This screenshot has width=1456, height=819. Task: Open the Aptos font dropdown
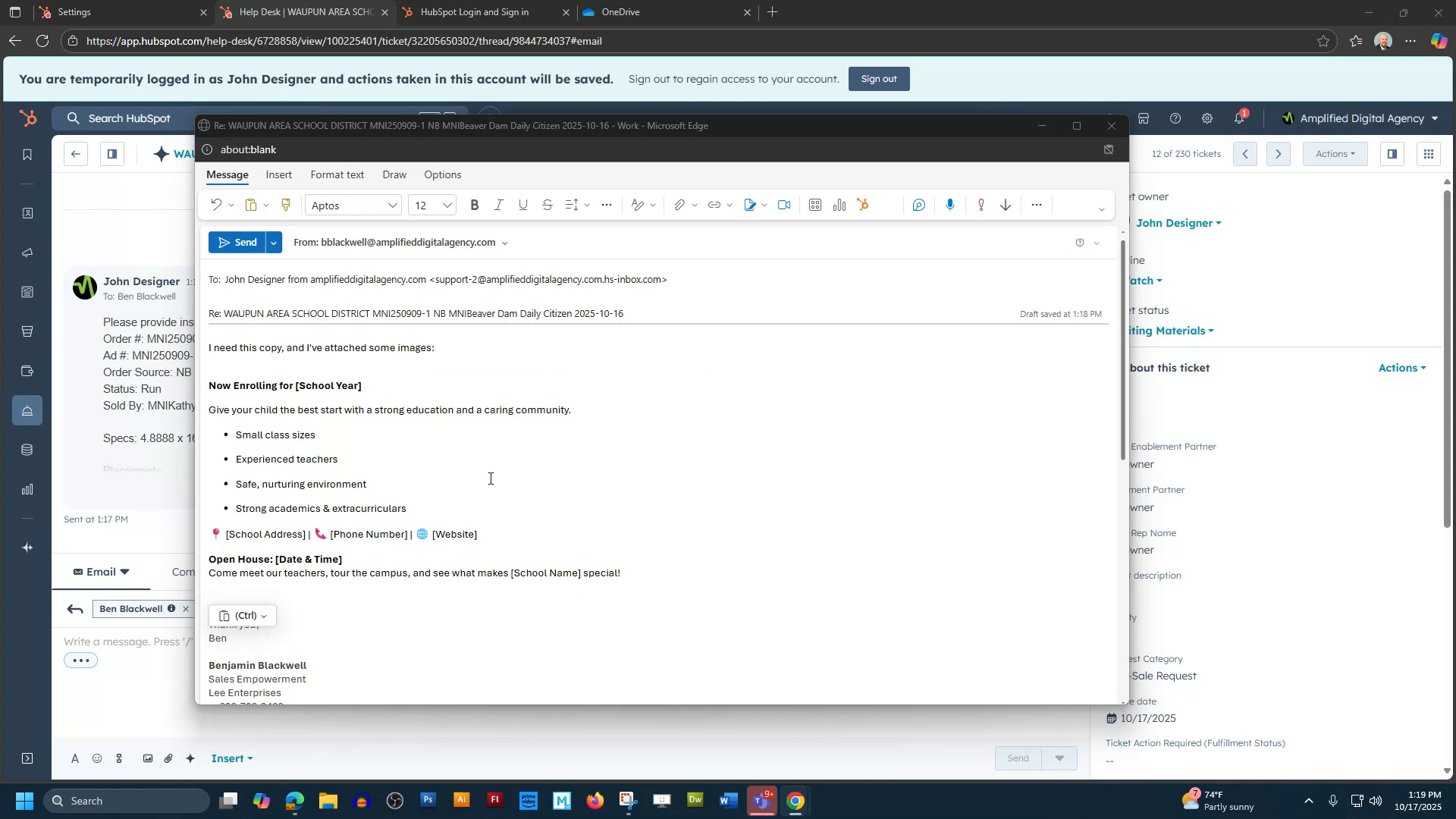(x=353, y=205)
